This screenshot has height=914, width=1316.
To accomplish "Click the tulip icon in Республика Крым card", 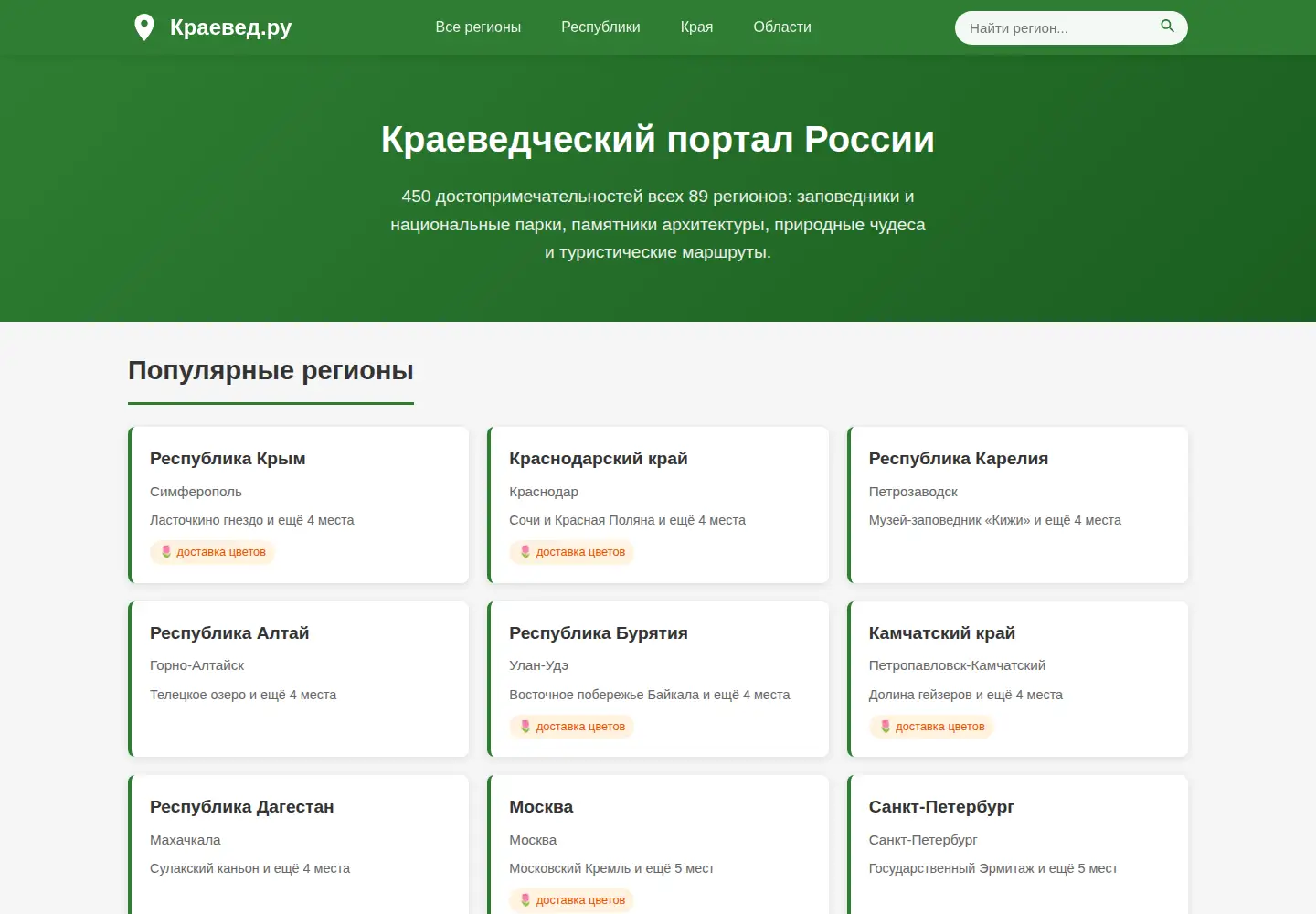I will tap(166, 552).
